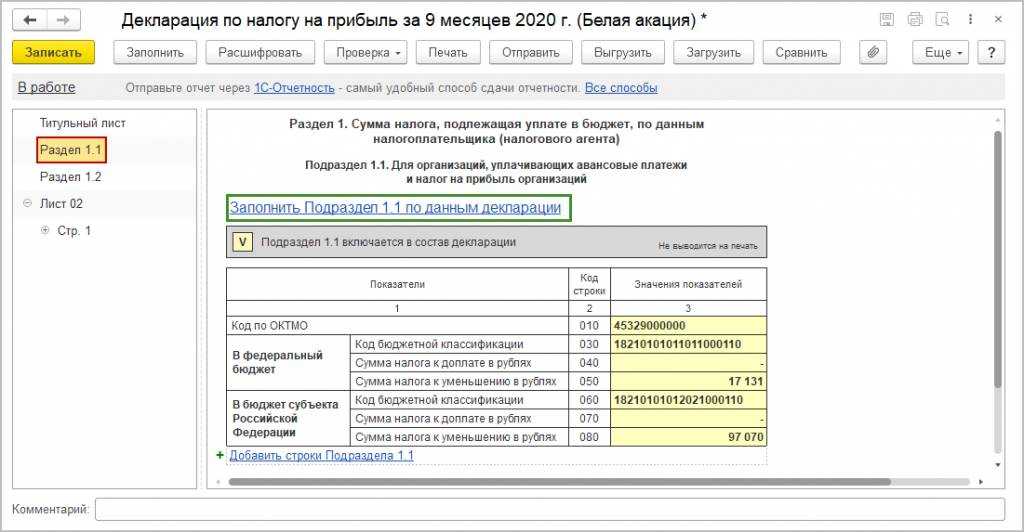Select Раздел 1.2 in the section list
This screenshot has width=1024, height=532.
point(71,177)
